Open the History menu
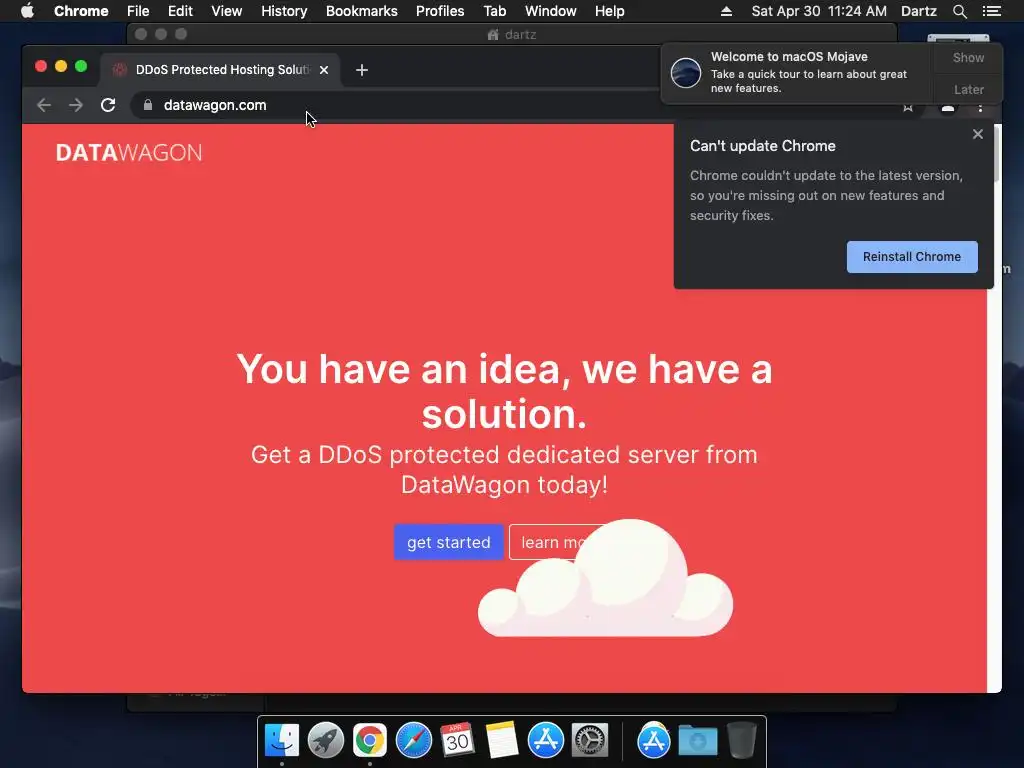 (x=284, y=11)
